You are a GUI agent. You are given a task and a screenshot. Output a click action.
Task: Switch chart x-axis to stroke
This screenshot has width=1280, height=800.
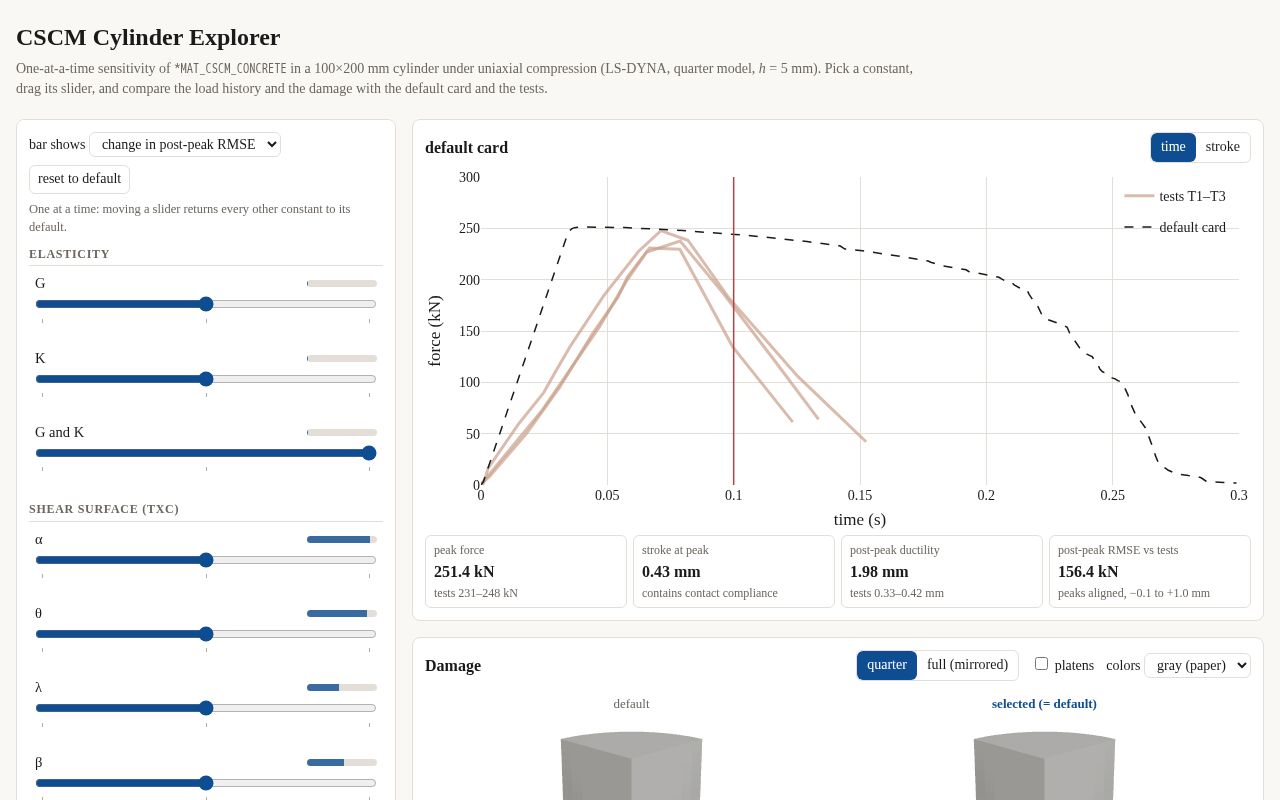point(1222,147)
